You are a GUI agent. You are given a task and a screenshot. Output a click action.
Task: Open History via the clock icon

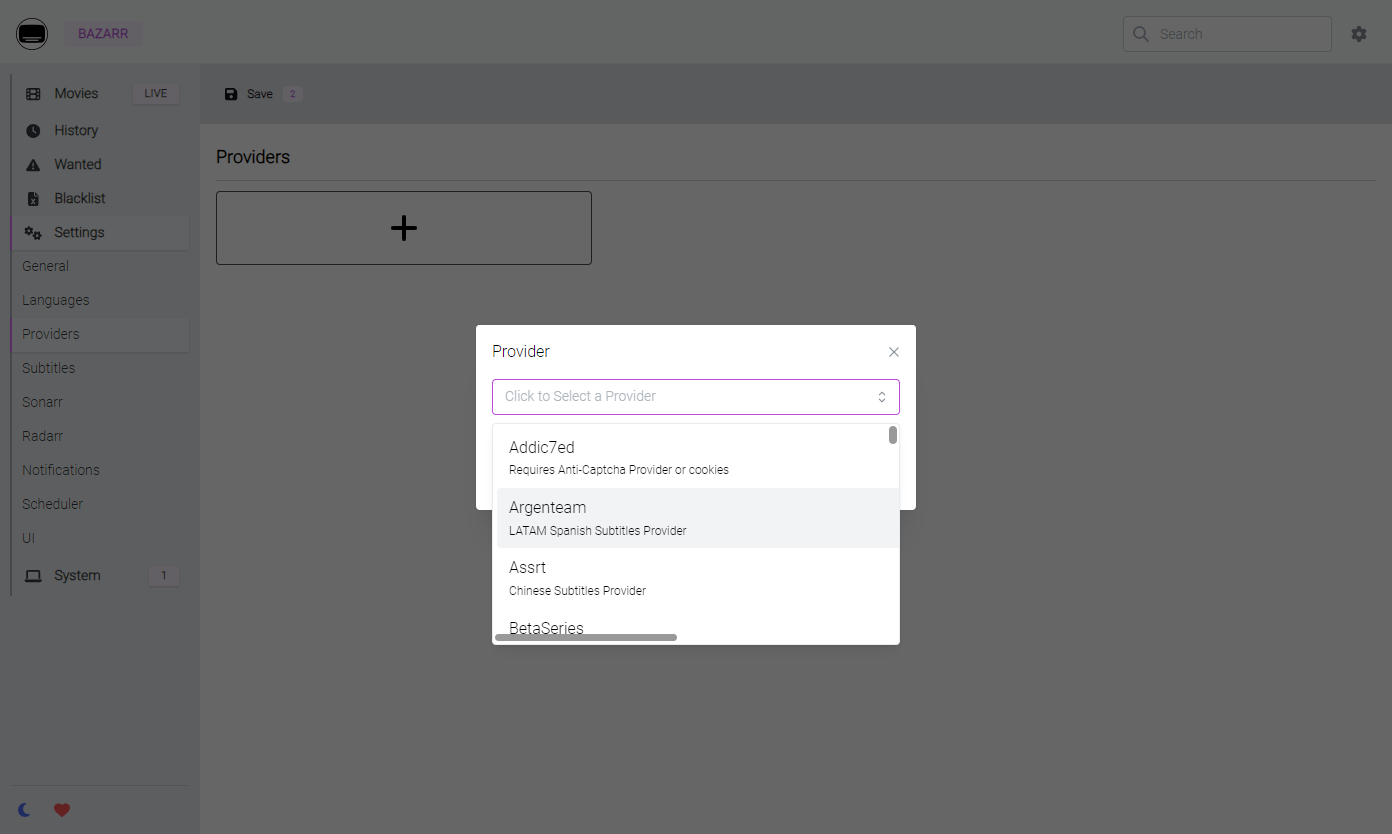pos(33,131)
